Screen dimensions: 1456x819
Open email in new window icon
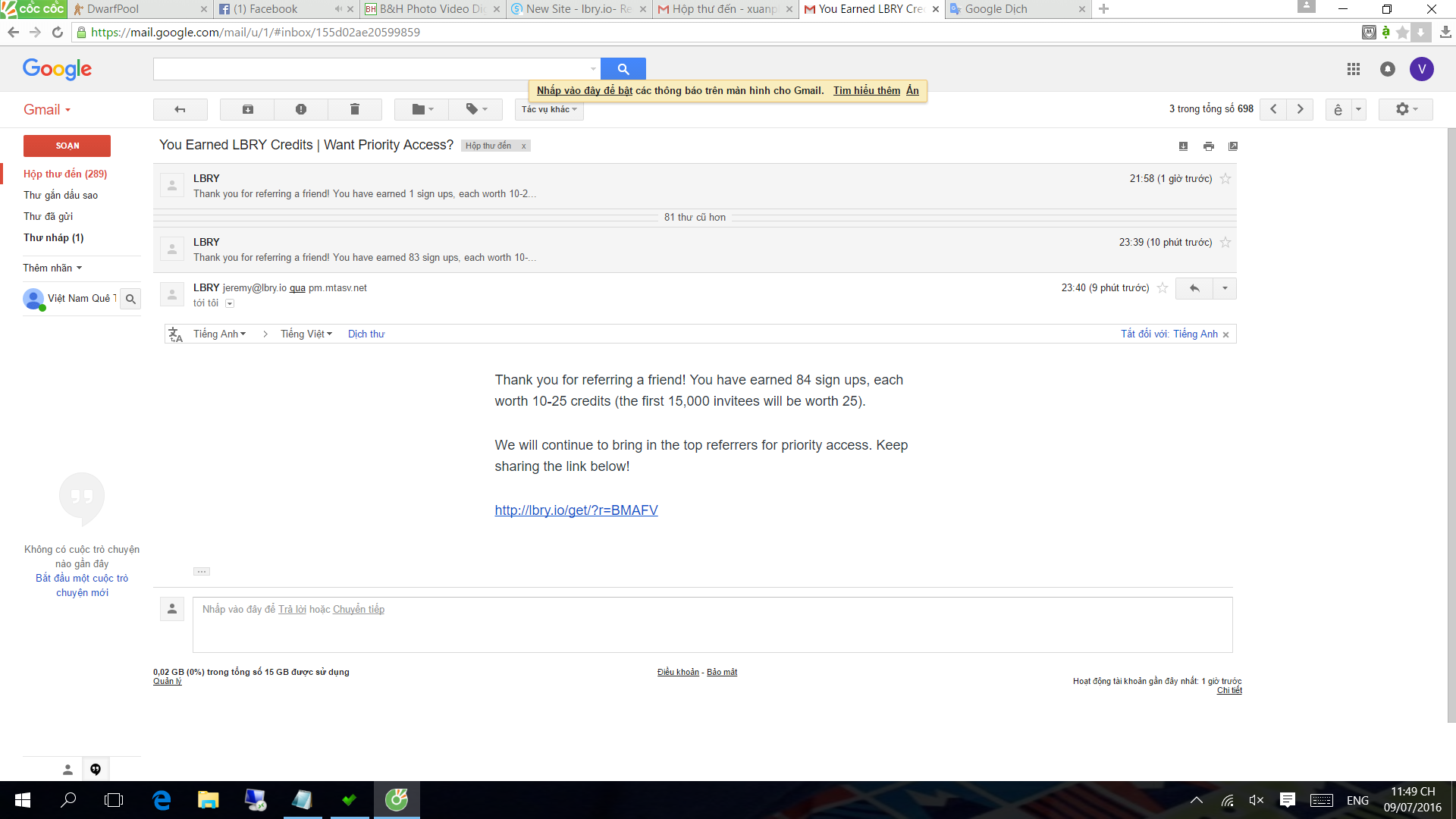1233,146
